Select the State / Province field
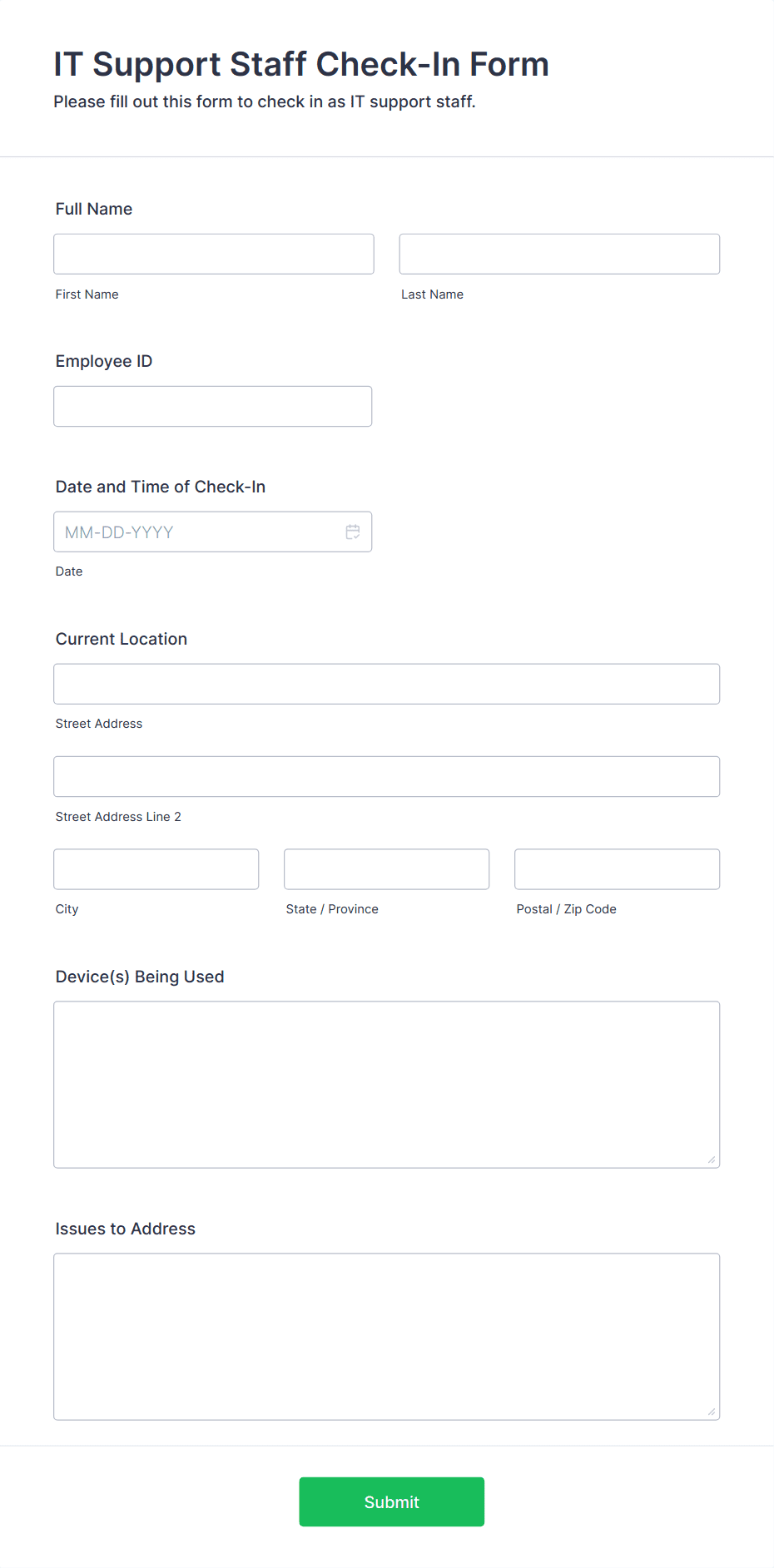Viewport: 774px width, 1568px height. point(387,869)
